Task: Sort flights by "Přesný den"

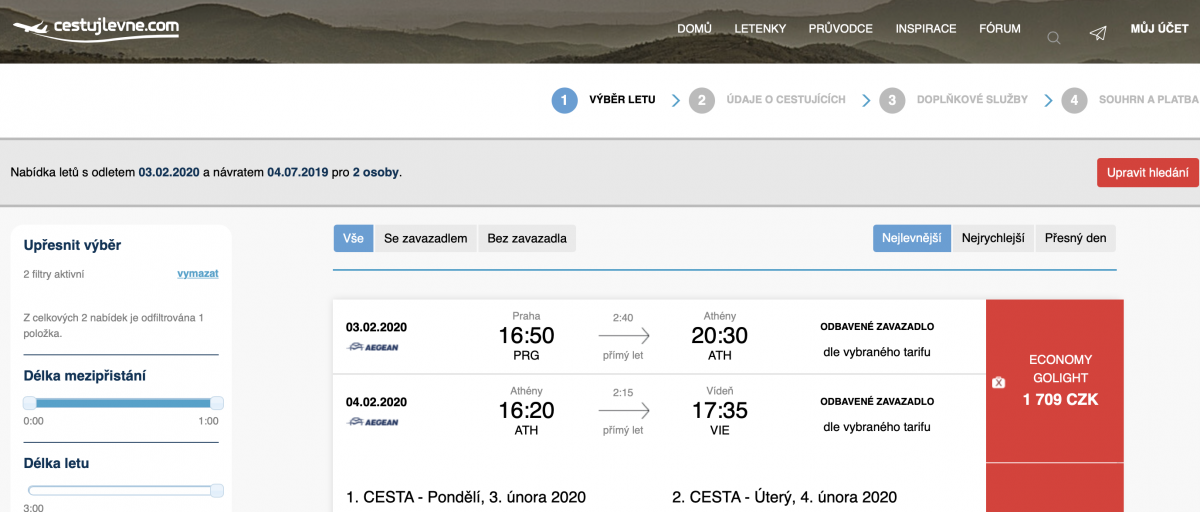Action: pyautogui.click(x=1075, y=238)
